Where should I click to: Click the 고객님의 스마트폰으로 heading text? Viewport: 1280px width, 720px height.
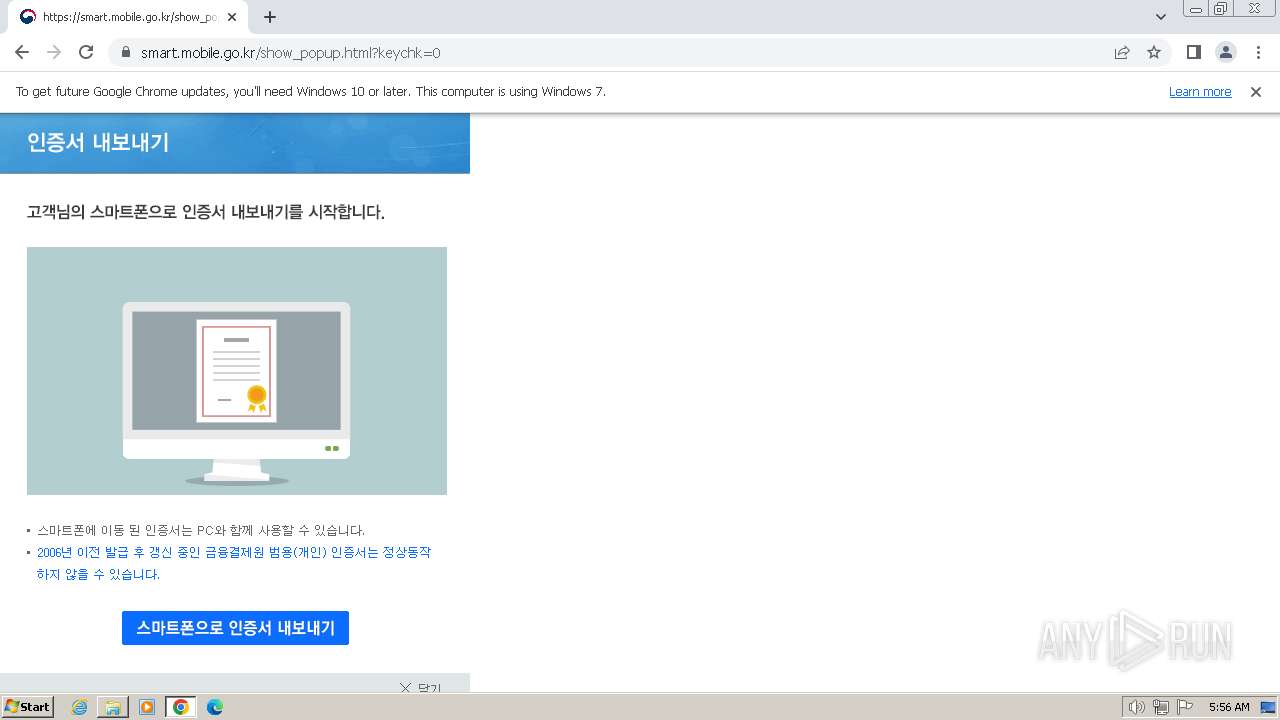tap(206, 212)
